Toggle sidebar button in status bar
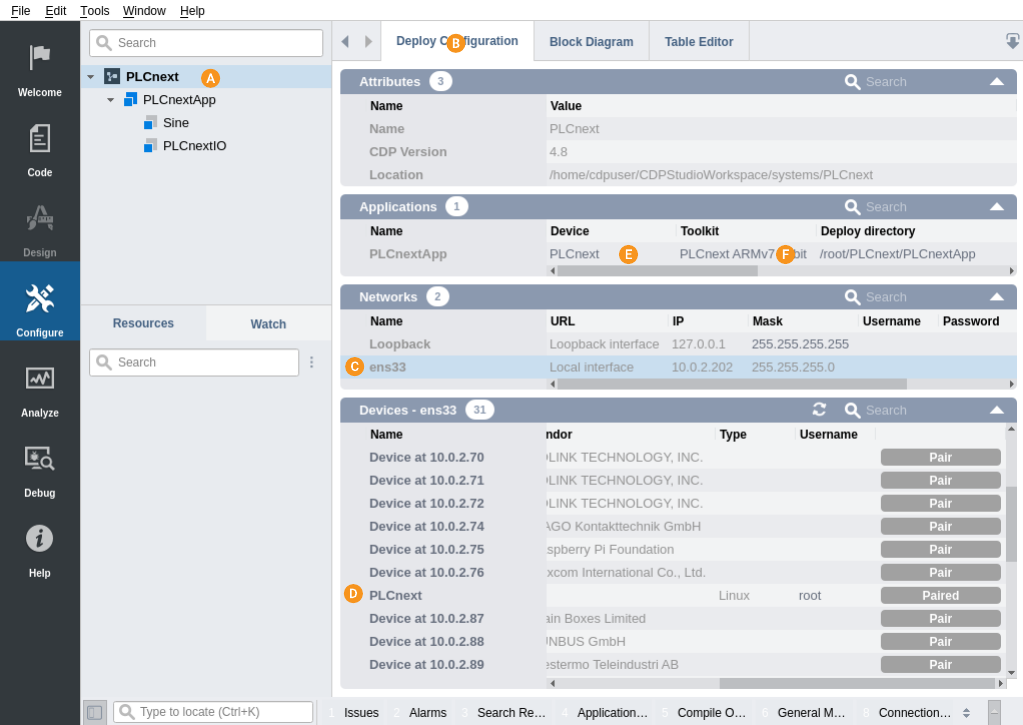The width and height of the screenshot is (1023, 725). 94,712
